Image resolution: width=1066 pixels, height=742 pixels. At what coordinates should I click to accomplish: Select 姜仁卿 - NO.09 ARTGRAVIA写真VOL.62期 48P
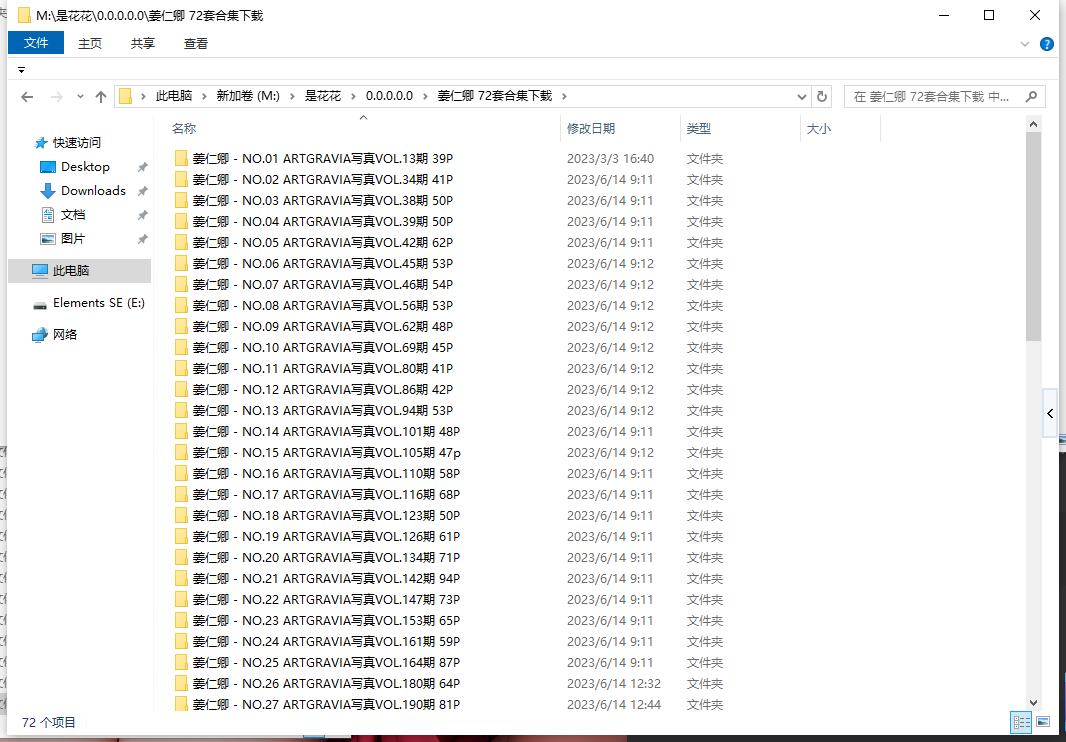pyautogui.click(x=323, y=326)
